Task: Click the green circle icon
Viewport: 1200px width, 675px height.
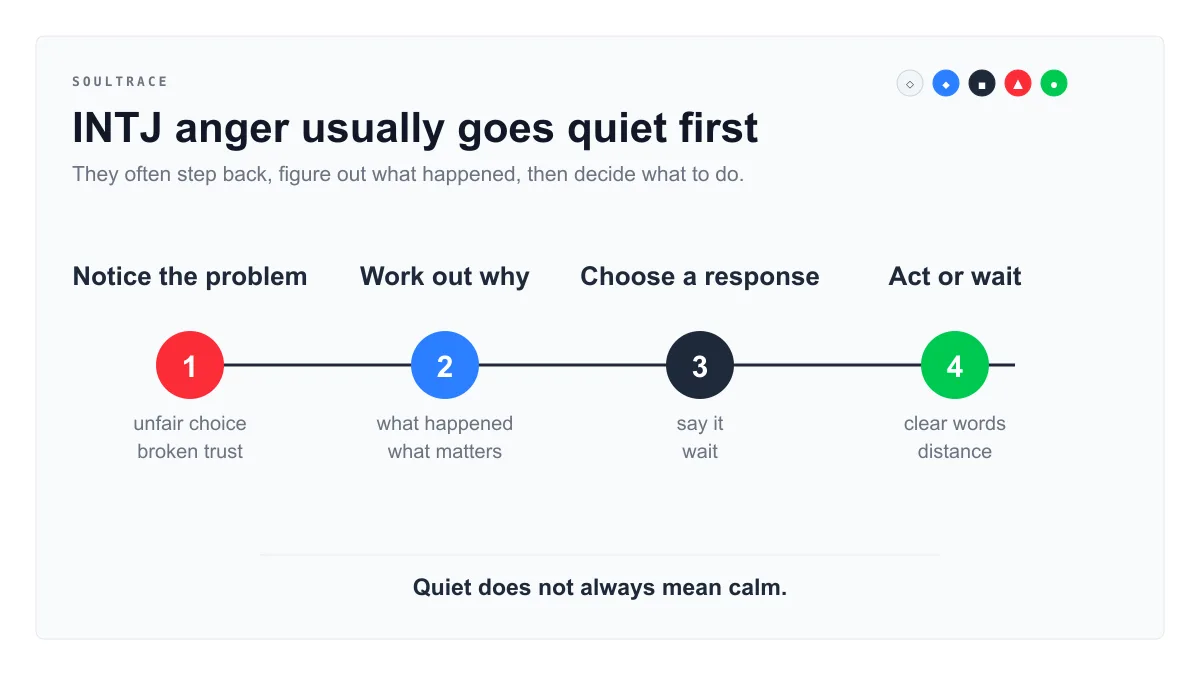Action: click(1054, 83)
